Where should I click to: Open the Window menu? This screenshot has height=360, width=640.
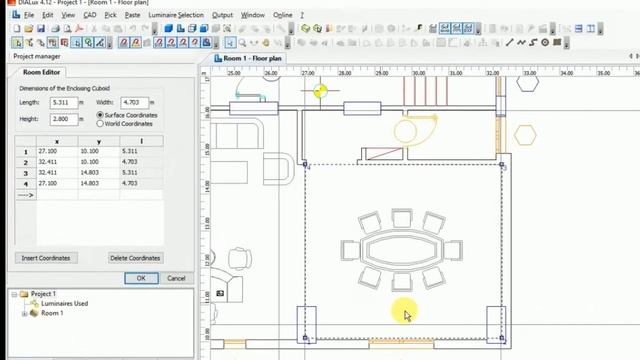(x=253, y=15)
